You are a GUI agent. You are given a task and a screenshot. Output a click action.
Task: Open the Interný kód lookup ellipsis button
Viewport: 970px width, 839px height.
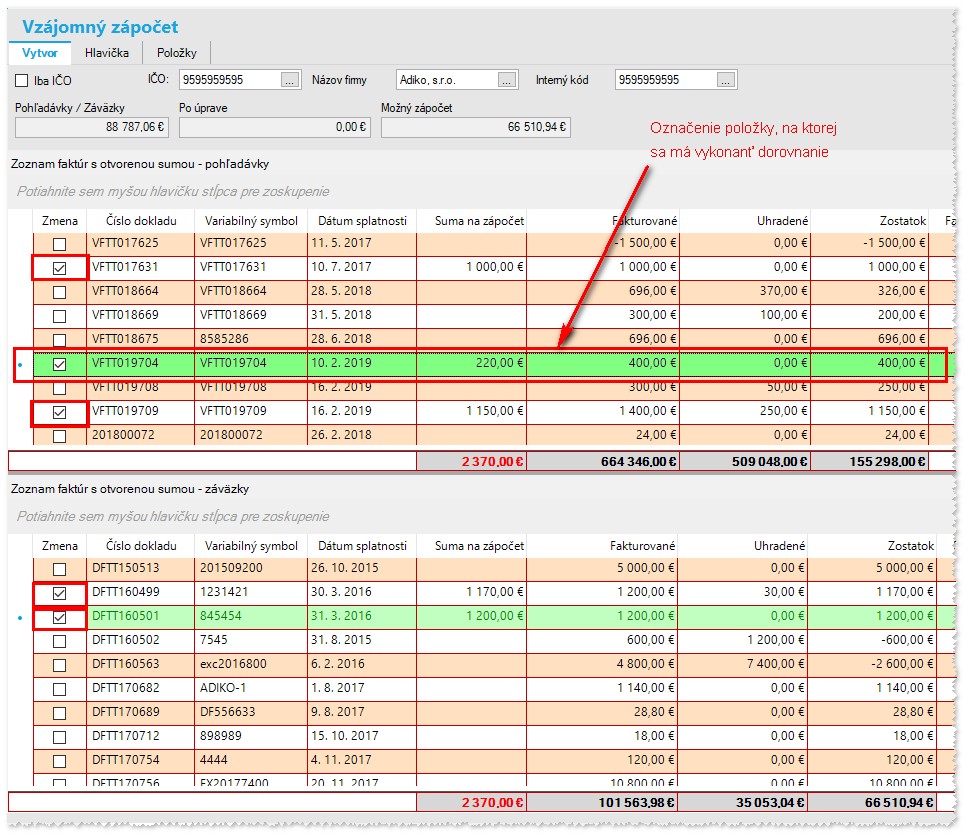[x=726, y=80]
